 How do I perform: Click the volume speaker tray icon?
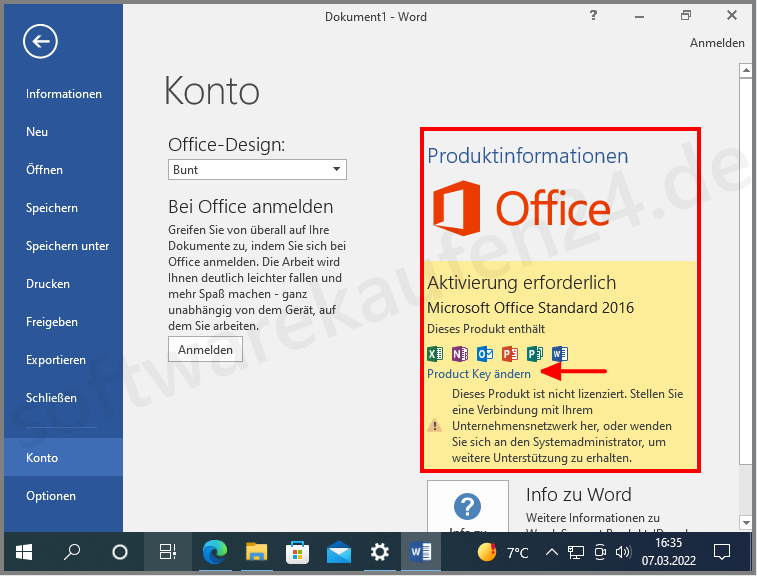click(623, 552)
